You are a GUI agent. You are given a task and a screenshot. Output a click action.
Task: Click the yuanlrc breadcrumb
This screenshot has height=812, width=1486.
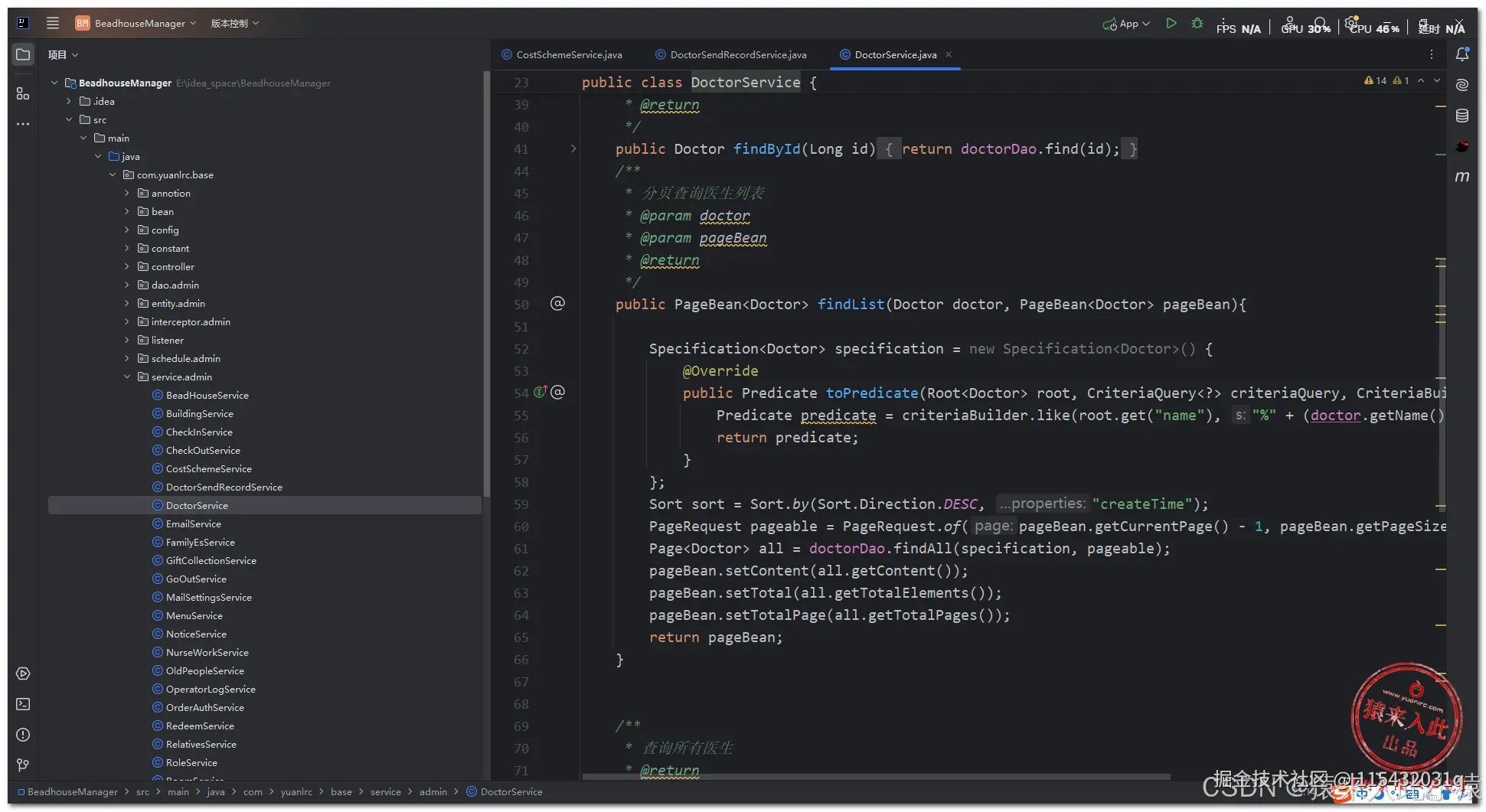(296, 791)
